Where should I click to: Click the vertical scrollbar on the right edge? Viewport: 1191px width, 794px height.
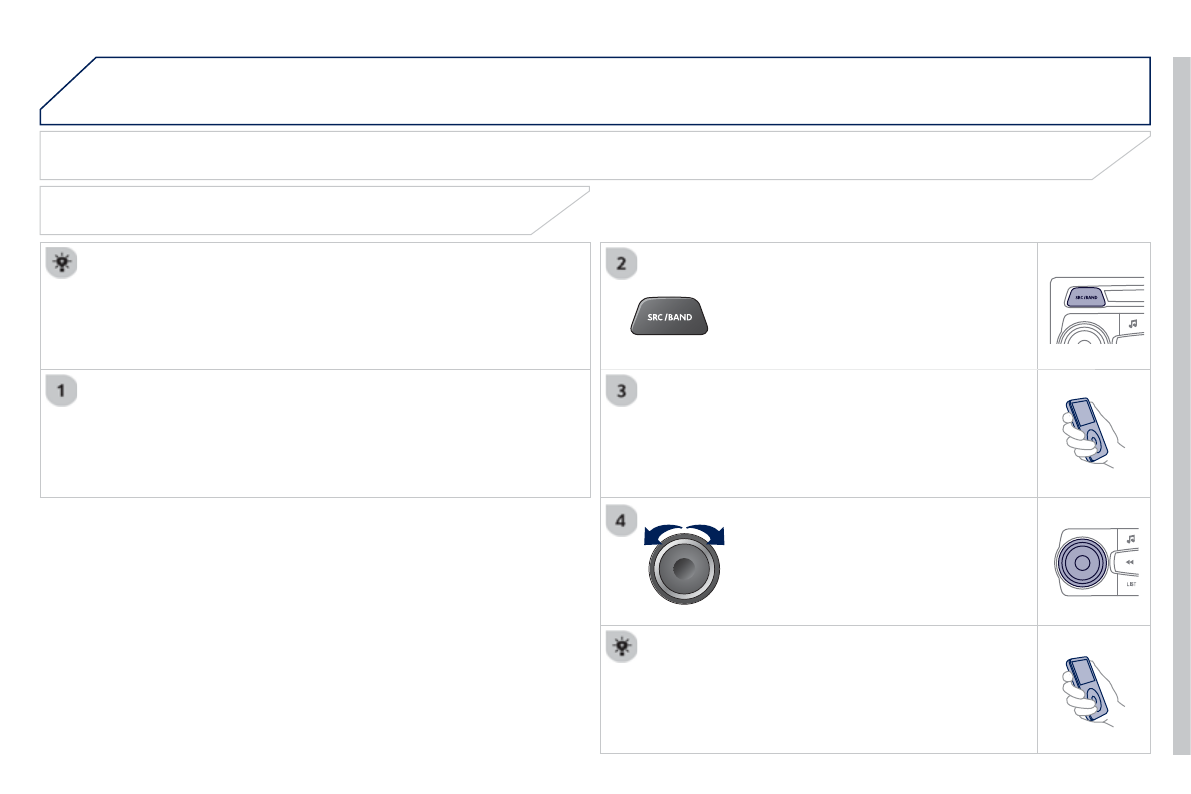(1181, 400)
